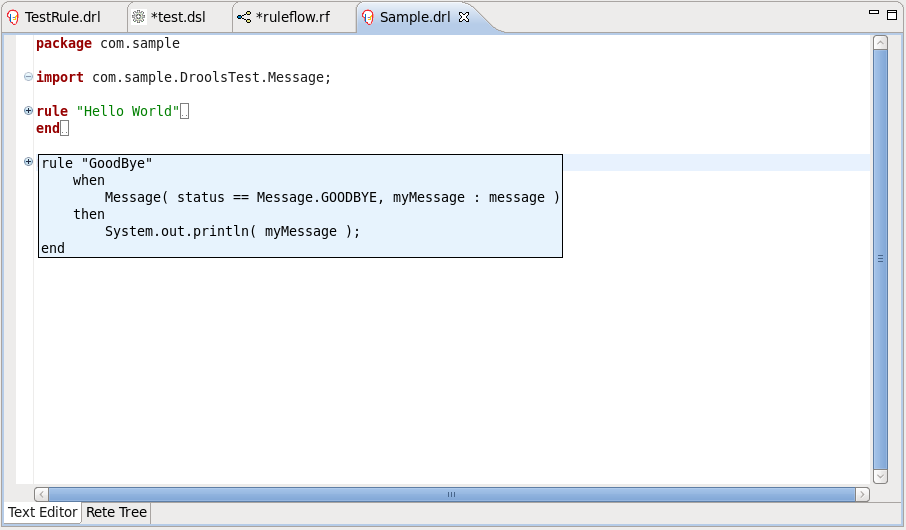Click the Drools icon on TestRule.drl tab
The height and width of the screenshot is (530, 906).
(13, 17)
